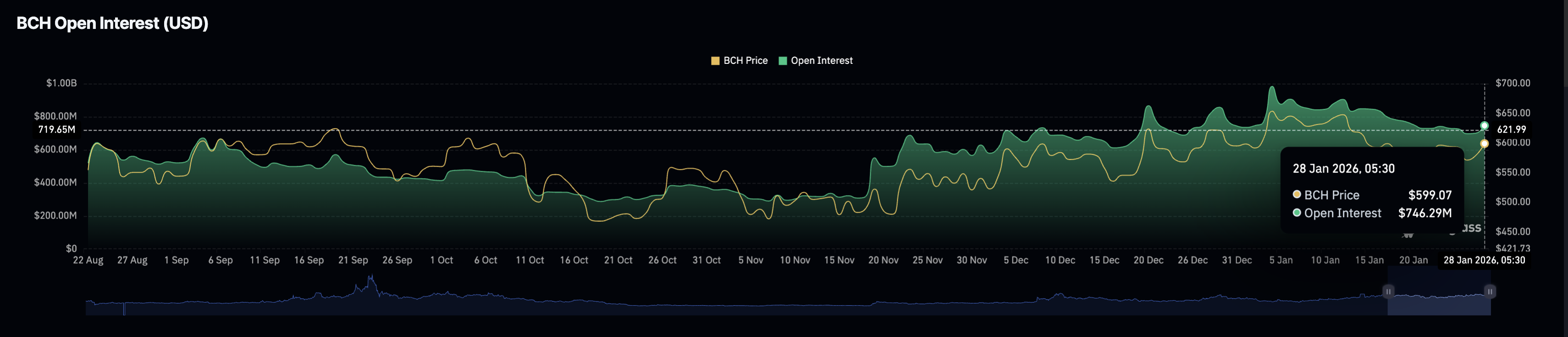1568x337 pixels.
Task: Click the '5 Jan' date axis label
Action: pyautogui.click(x=1281, y=260)
